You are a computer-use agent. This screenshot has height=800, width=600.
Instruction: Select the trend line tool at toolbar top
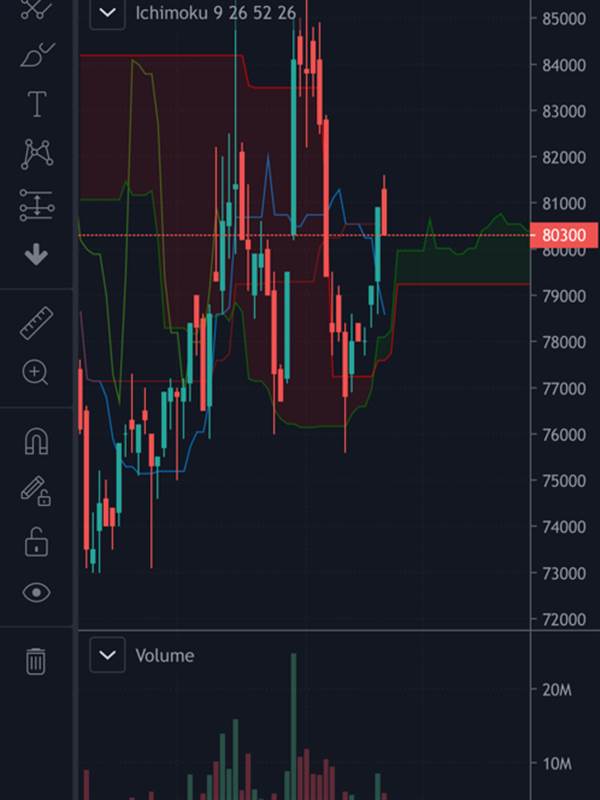(x=36, y=9)
